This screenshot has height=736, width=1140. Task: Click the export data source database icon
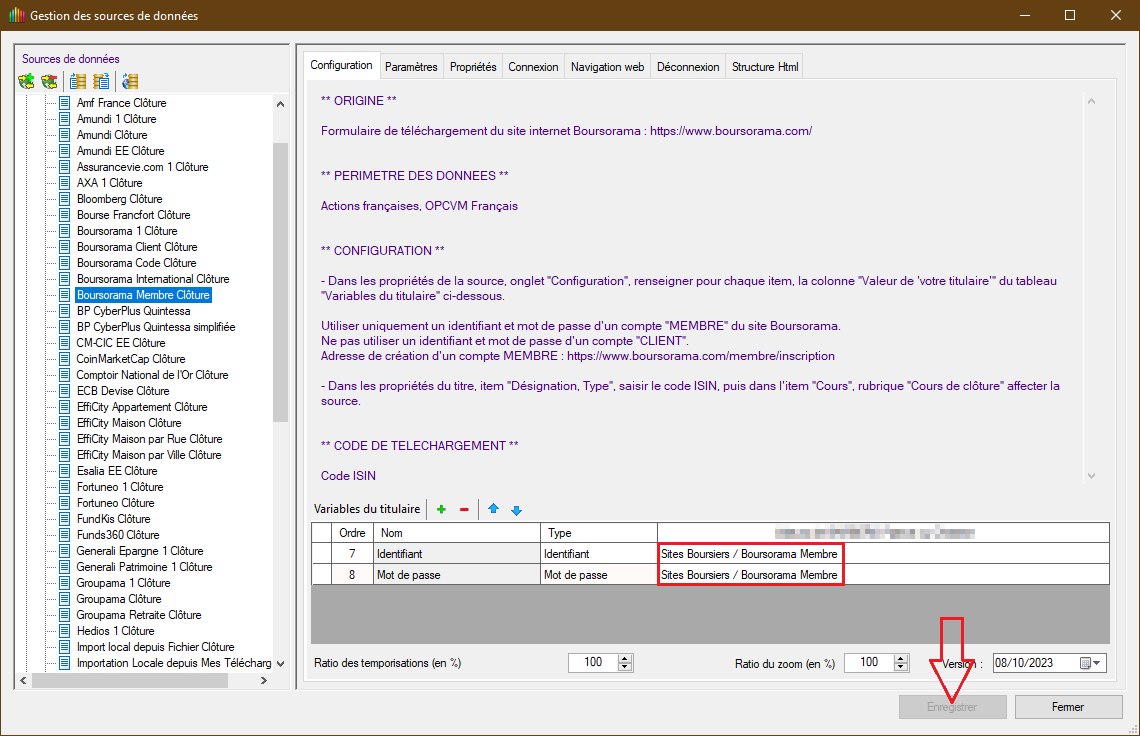click(101, 81)
